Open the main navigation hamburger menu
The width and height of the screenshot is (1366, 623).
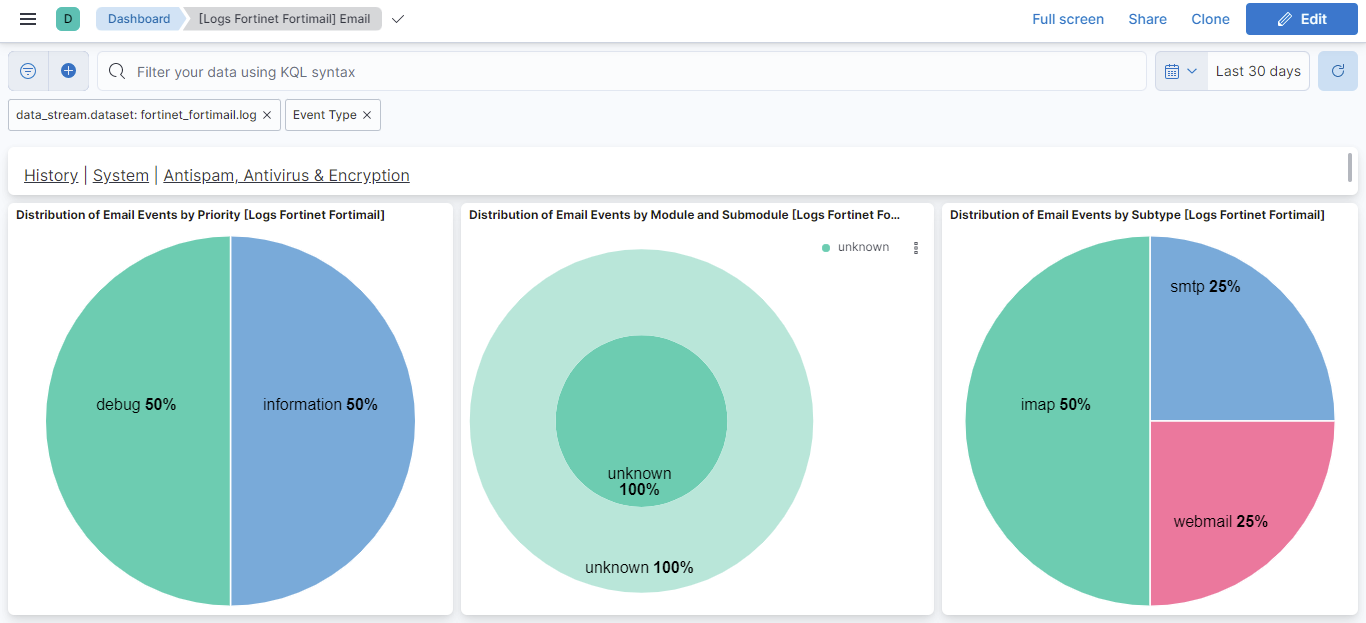click(27, 18)
